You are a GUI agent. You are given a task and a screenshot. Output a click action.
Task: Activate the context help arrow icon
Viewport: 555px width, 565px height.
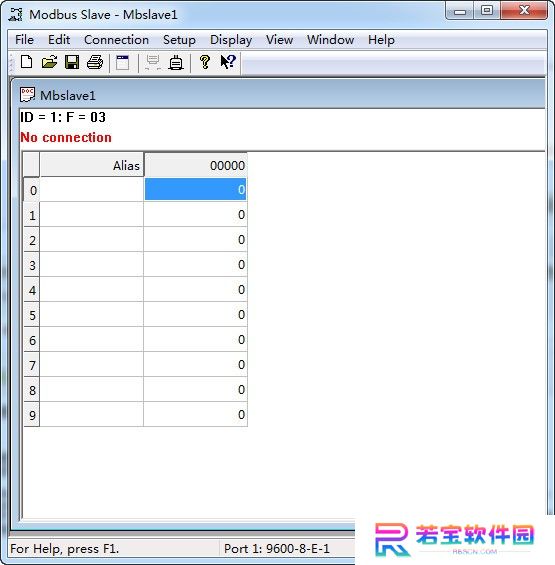click(228, 62)
